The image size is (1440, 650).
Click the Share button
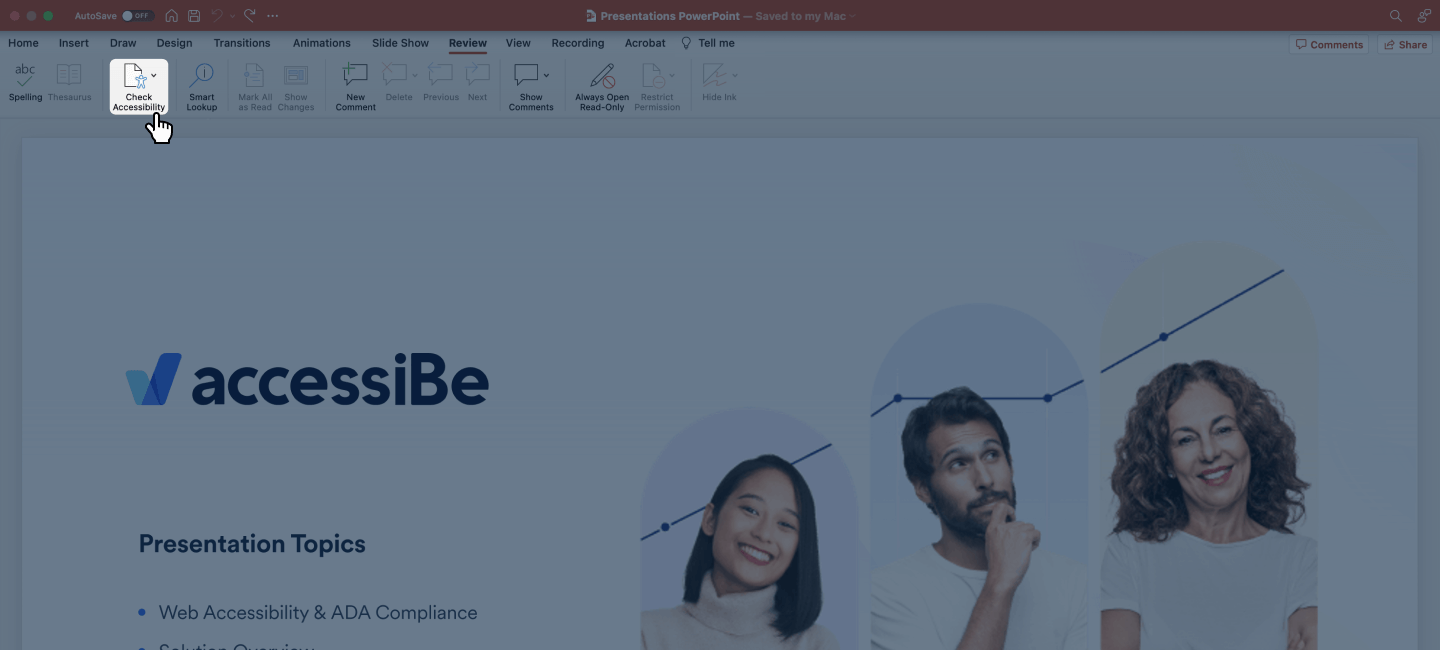[1405, 44]
